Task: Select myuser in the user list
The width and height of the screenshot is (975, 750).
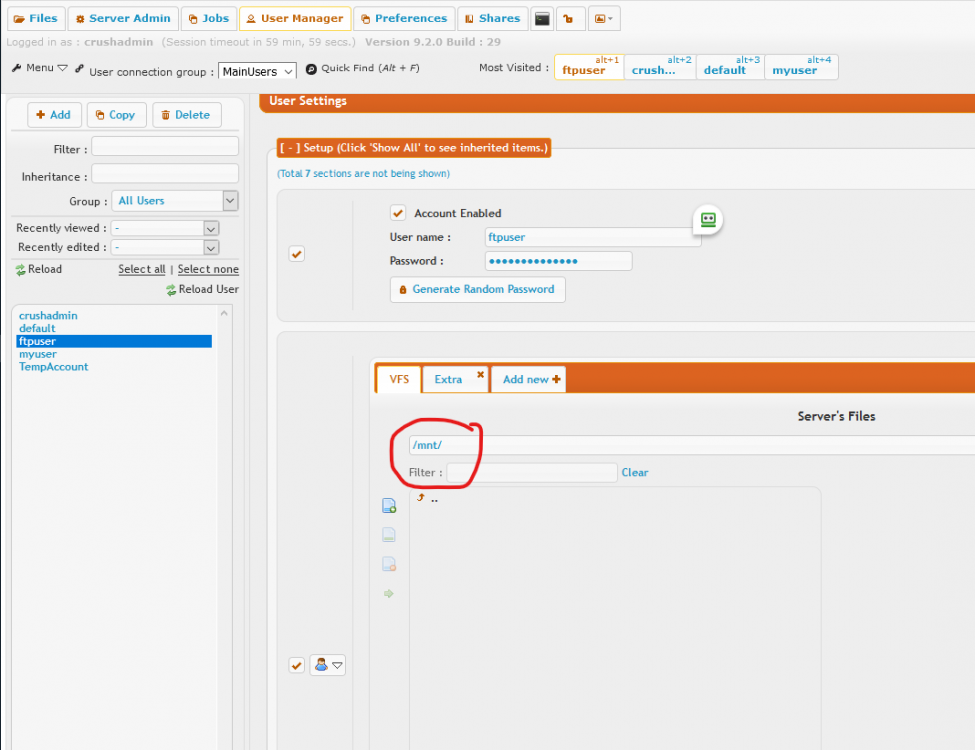Action: point(37,354)
